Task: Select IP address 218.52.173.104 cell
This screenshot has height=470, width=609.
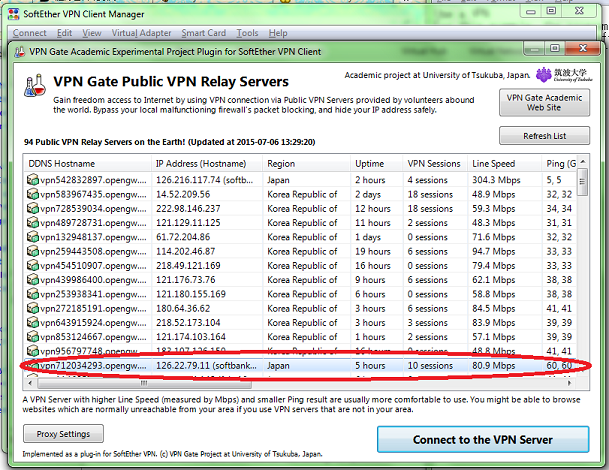Action: [188, 323]
